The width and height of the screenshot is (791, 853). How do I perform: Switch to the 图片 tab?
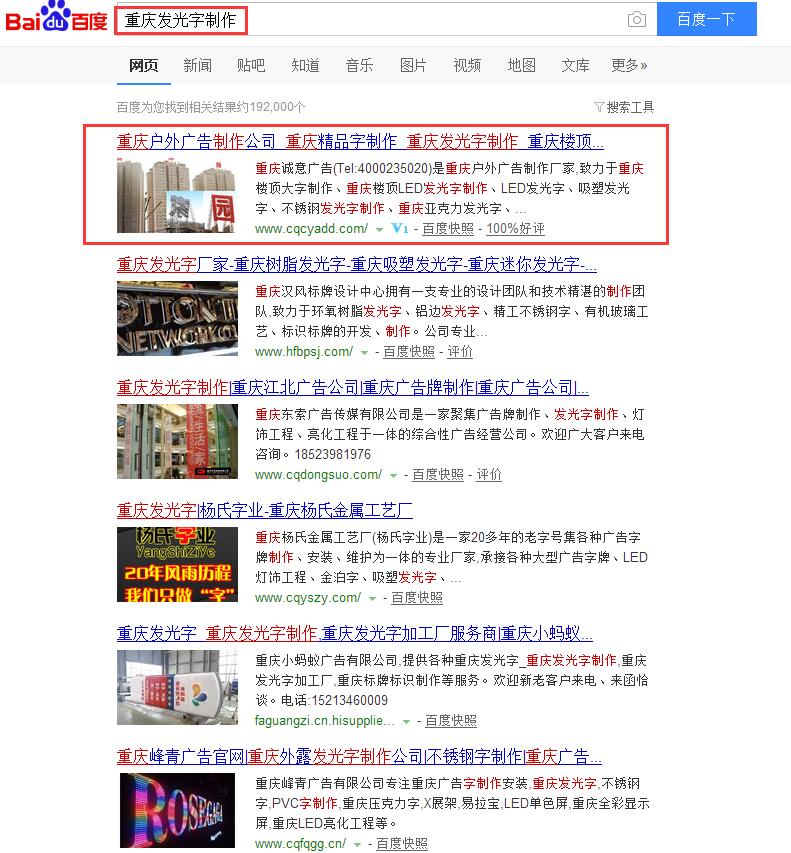tap(413, 66)
